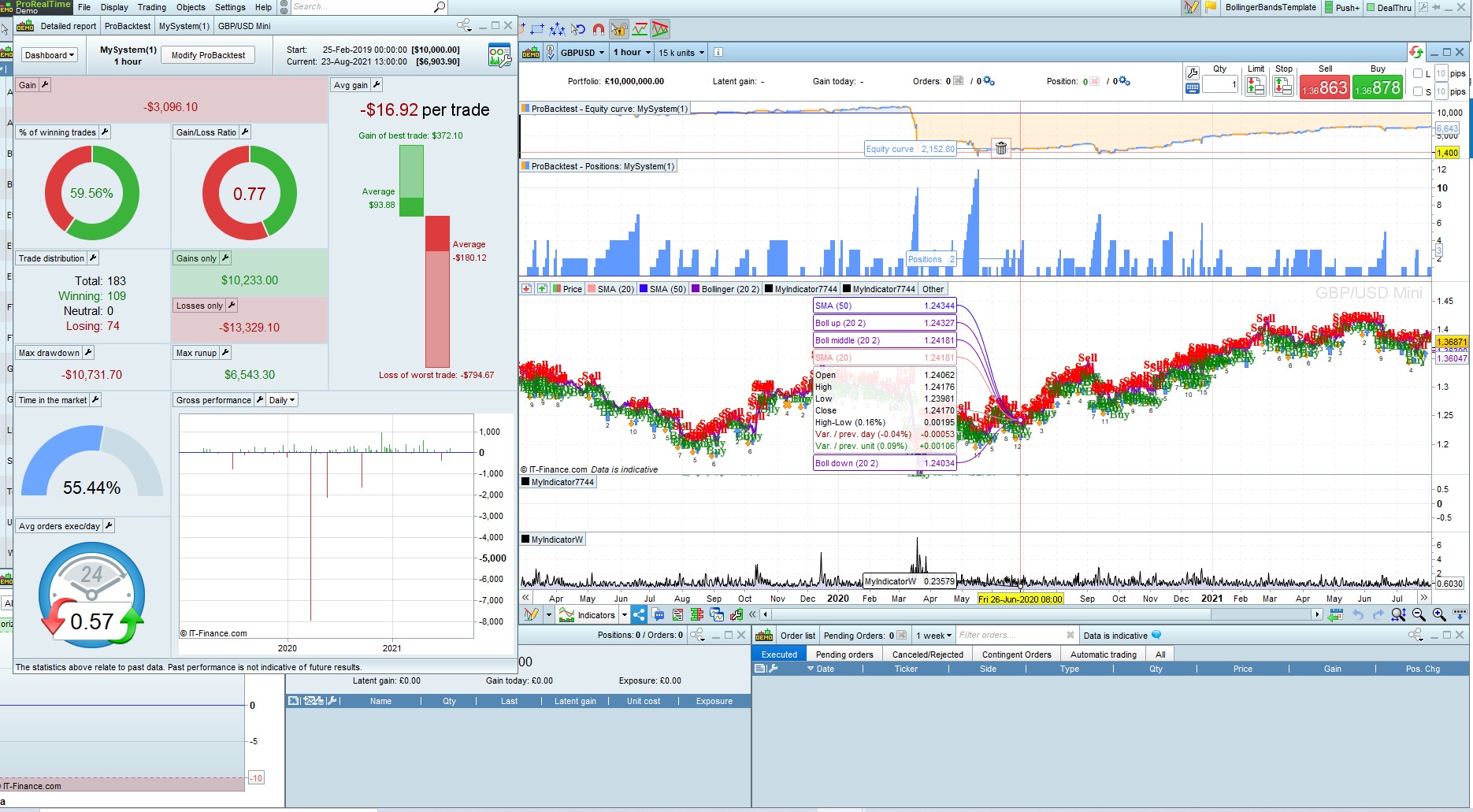Expand the 1 hour timeframe dropdown

coord(633,53)
